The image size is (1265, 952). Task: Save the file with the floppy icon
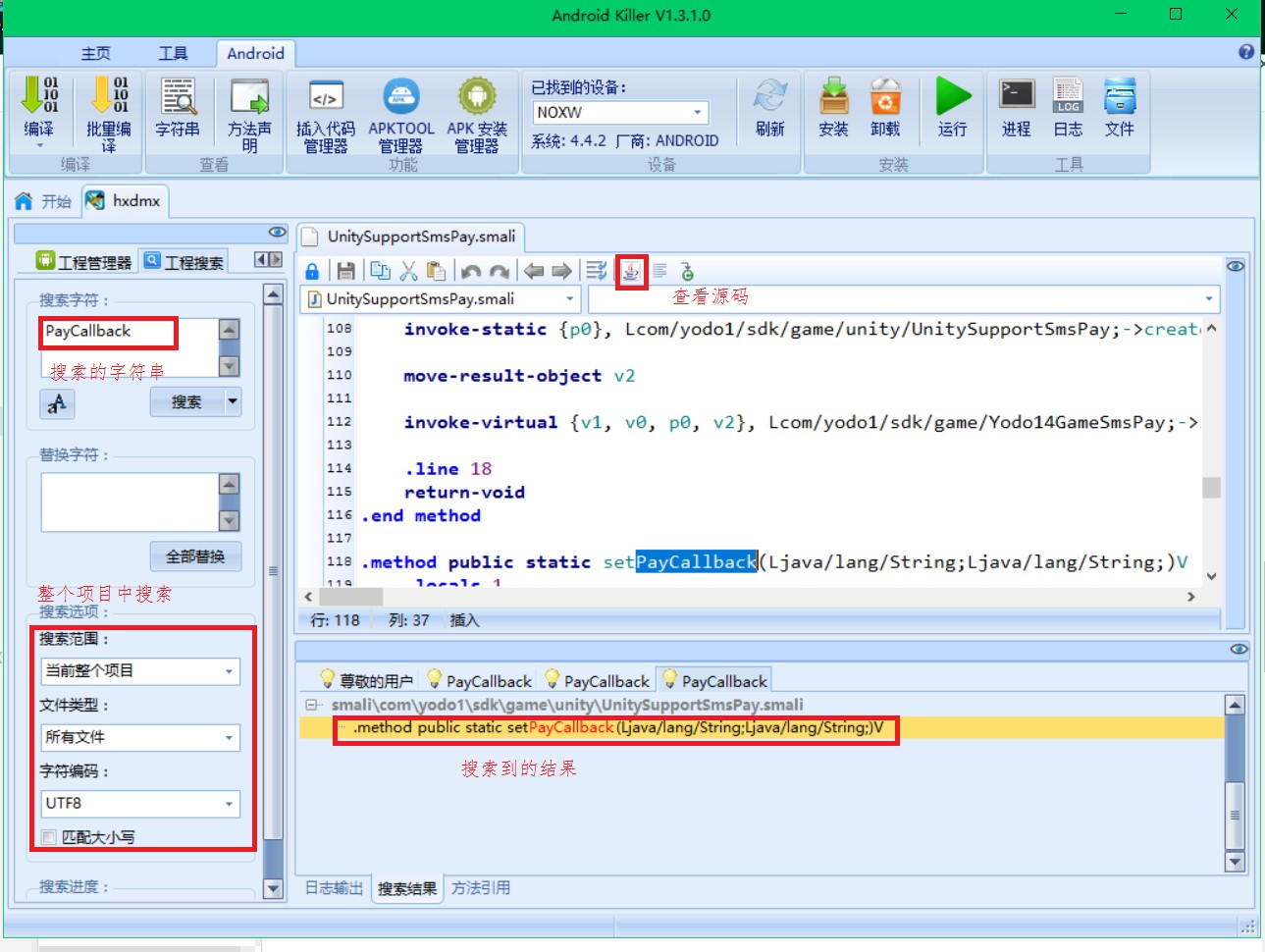(345, 272)
